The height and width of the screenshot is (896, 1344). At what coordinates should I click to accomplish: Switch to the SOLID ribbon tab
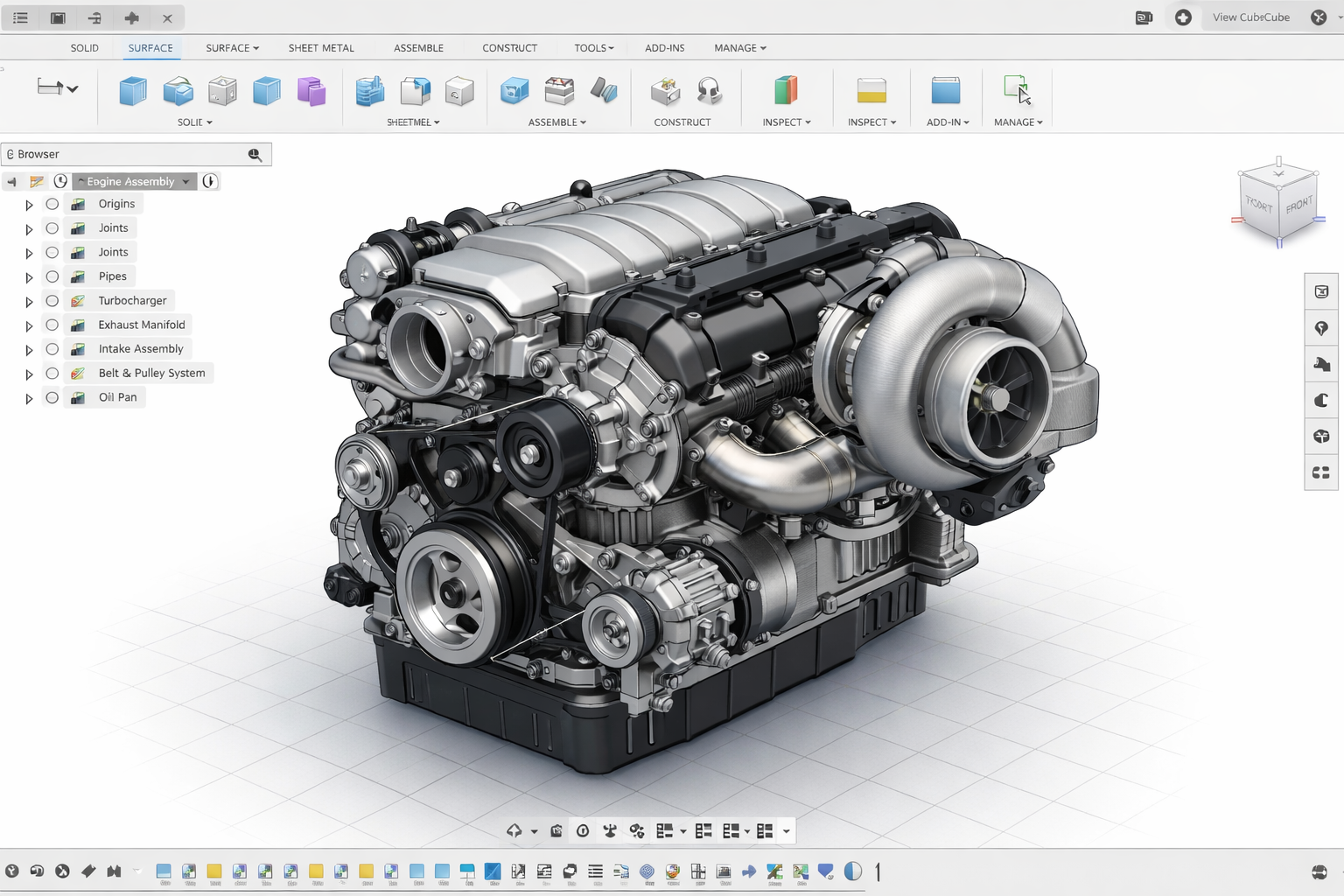tap(84, 48)
